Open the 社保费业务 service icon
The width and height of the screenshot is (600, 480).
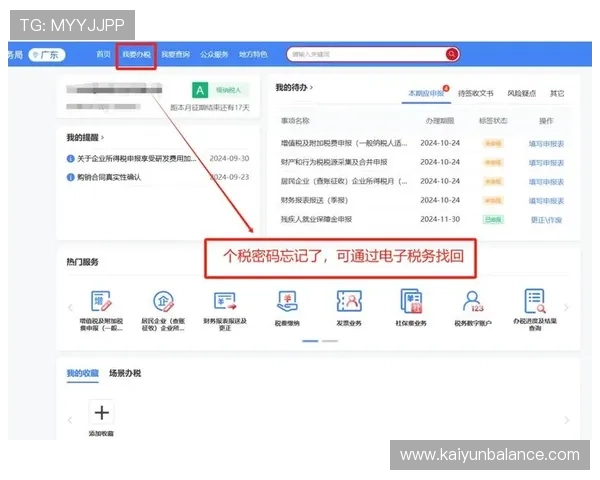tap(411, 301)
